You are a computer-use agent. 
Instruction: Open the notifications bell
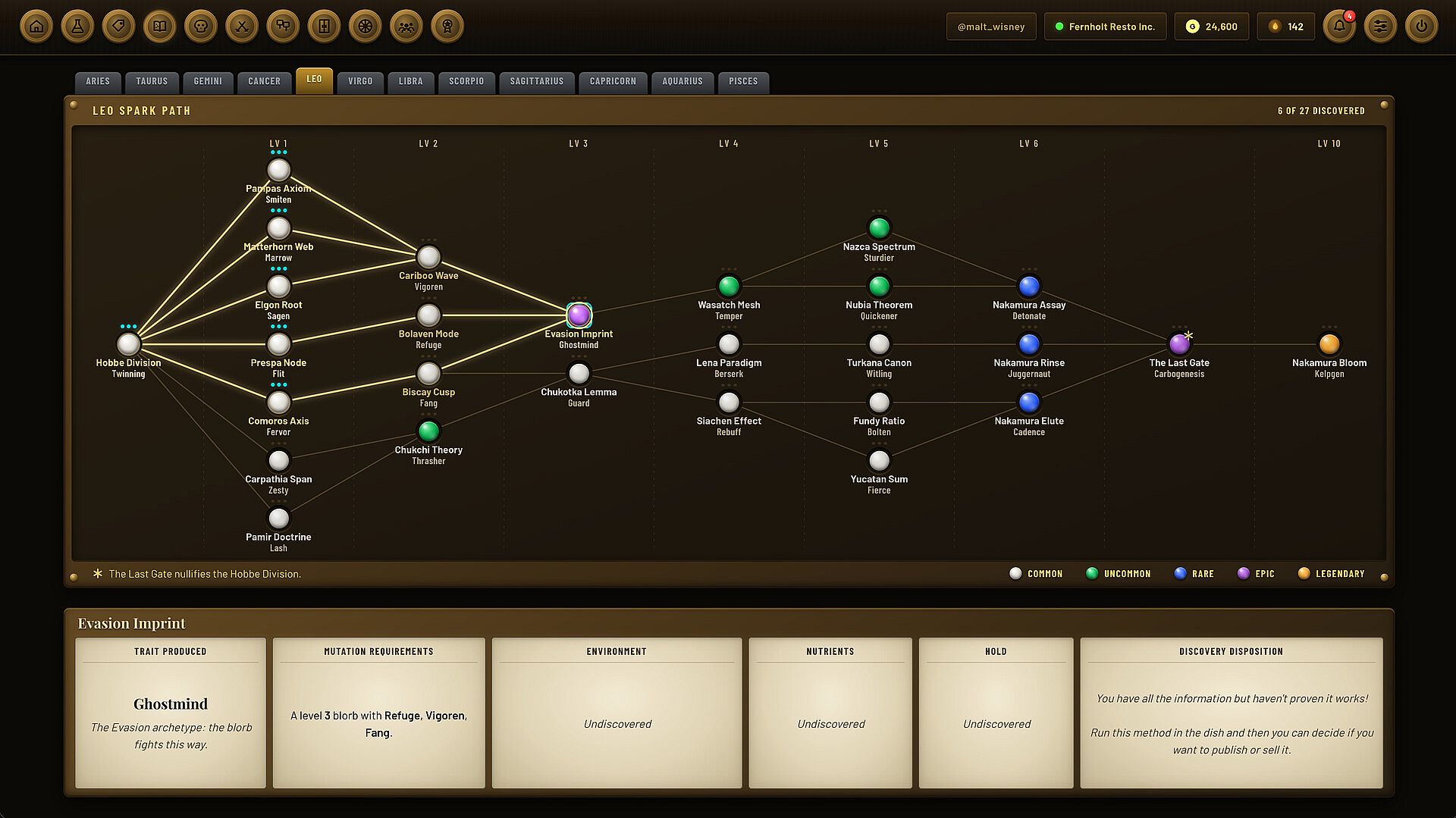click(x=1339, y=27)
